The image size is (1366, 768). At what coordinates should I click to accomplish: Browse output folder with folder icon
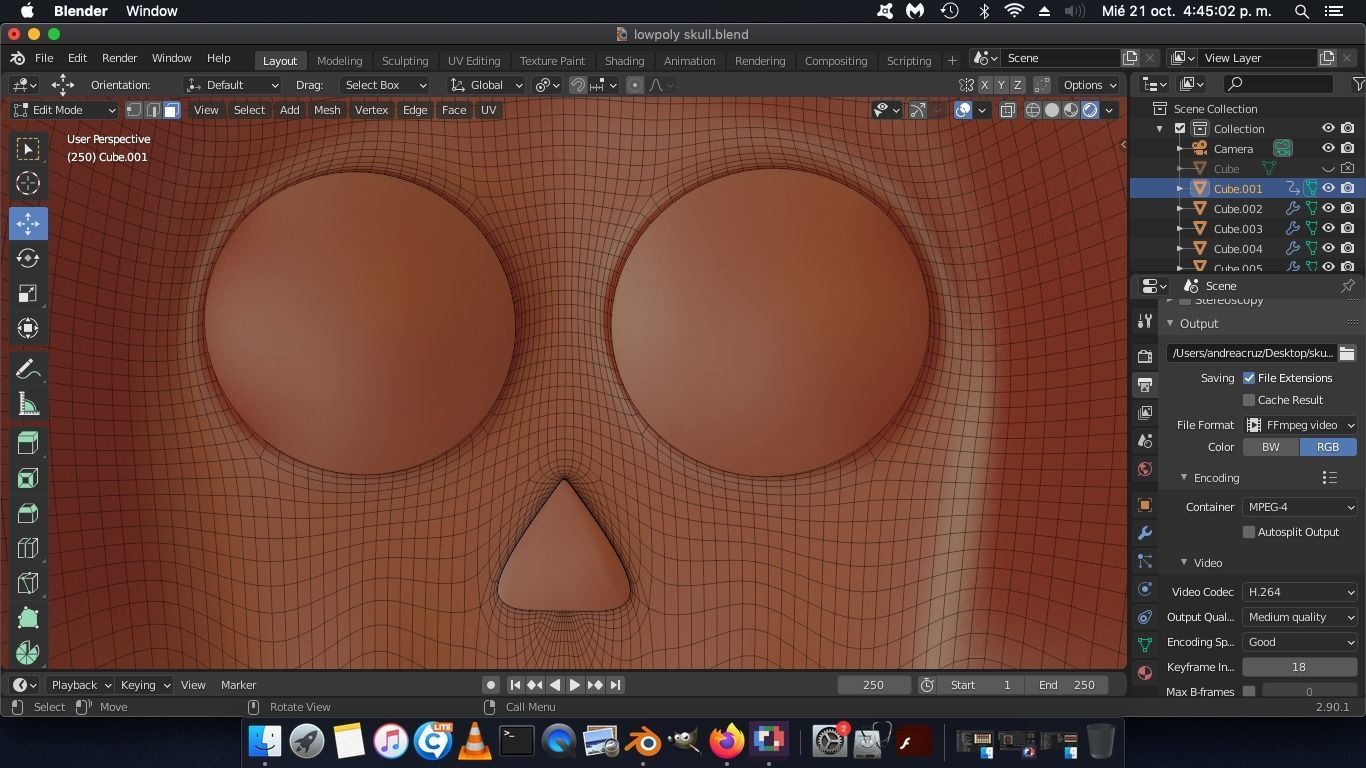[1347, 353]
